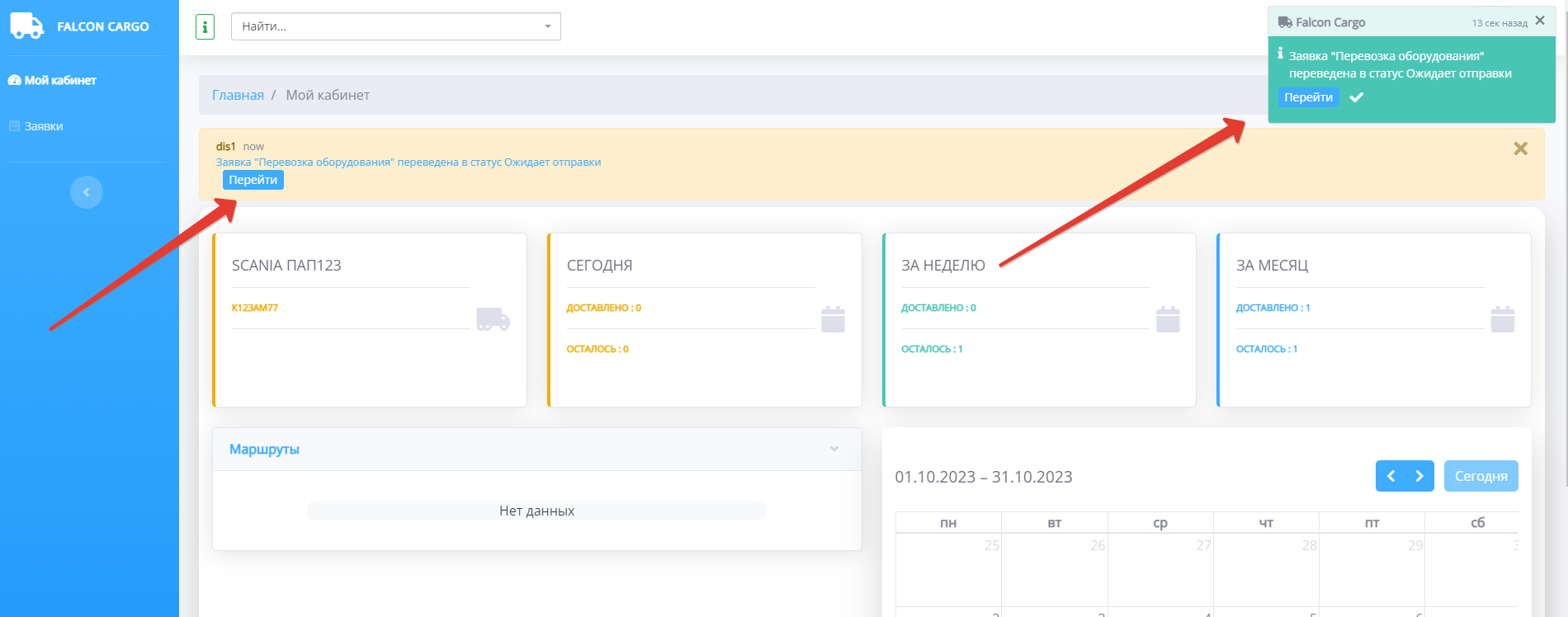Collapse the sidebar with the round arrow

tap(87, 192)
